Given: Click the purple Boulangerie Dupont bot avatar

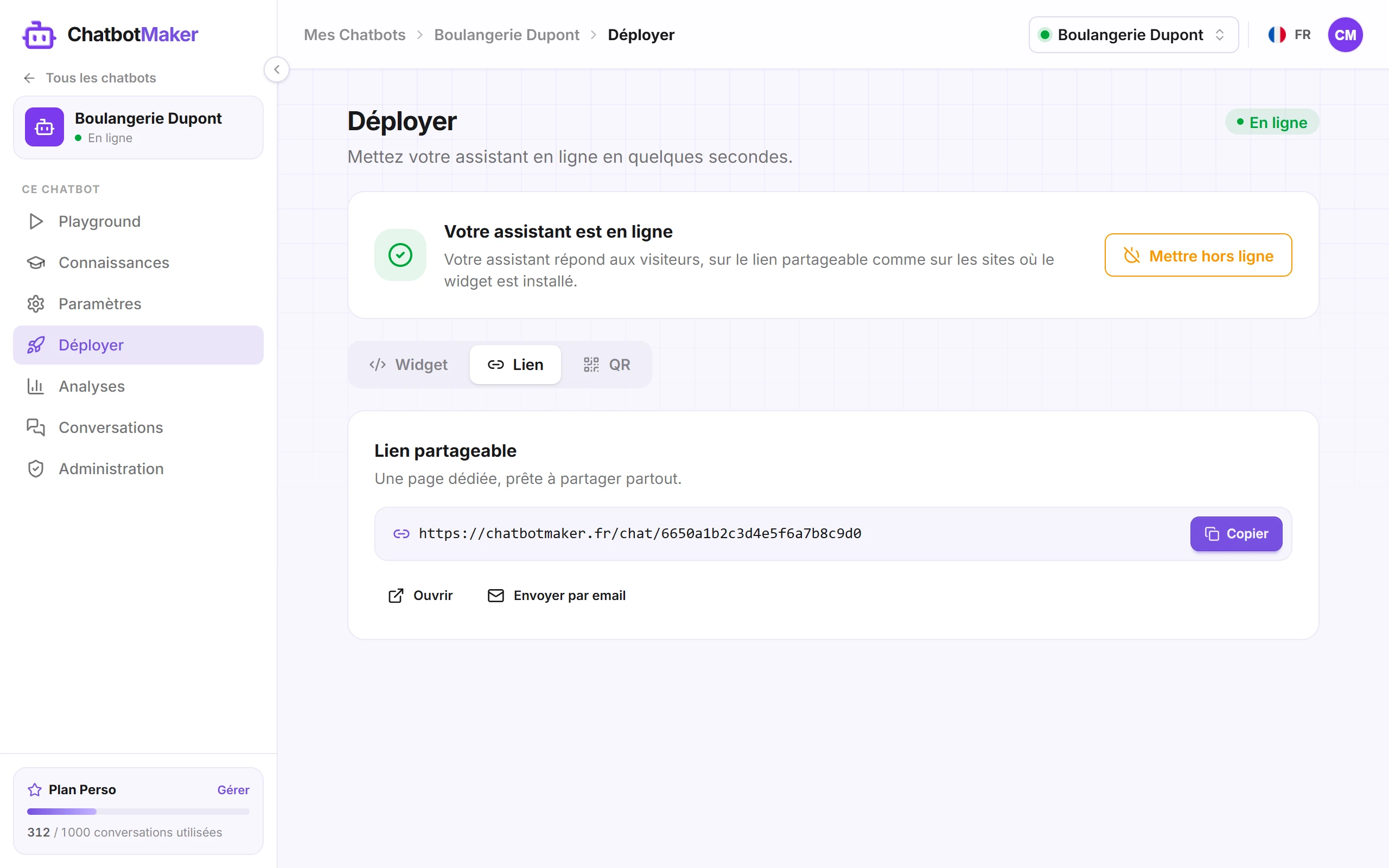Looking at the screenshot, I should [x=44, y=127].
